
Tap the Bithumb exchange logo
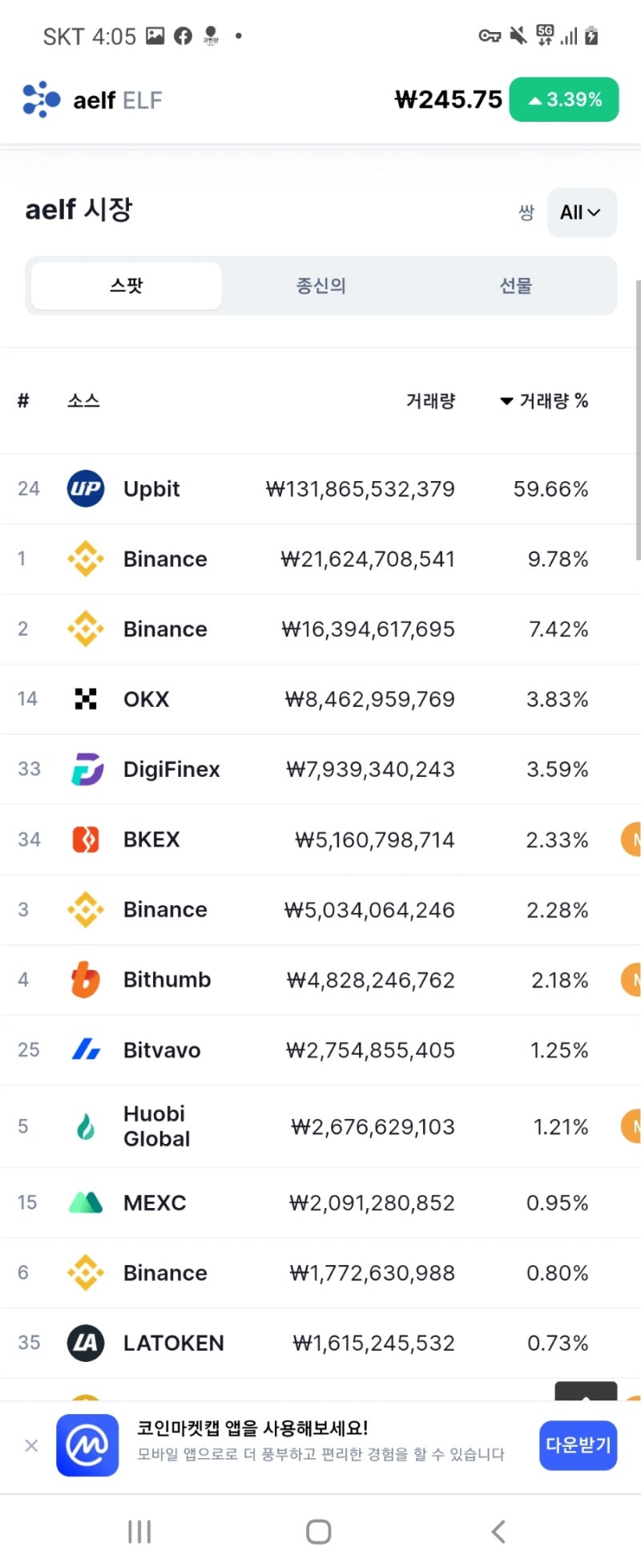(86, 980)
